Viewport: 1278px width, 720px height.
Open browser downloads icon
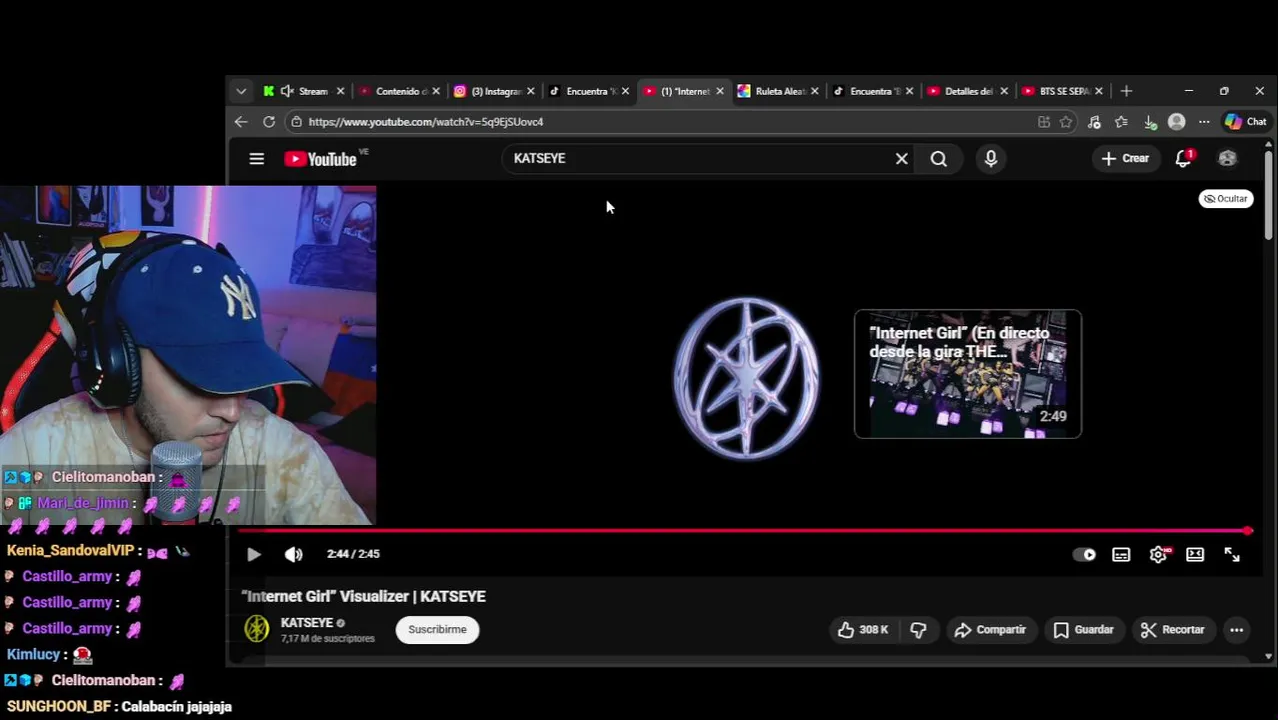pos(1150,121)
